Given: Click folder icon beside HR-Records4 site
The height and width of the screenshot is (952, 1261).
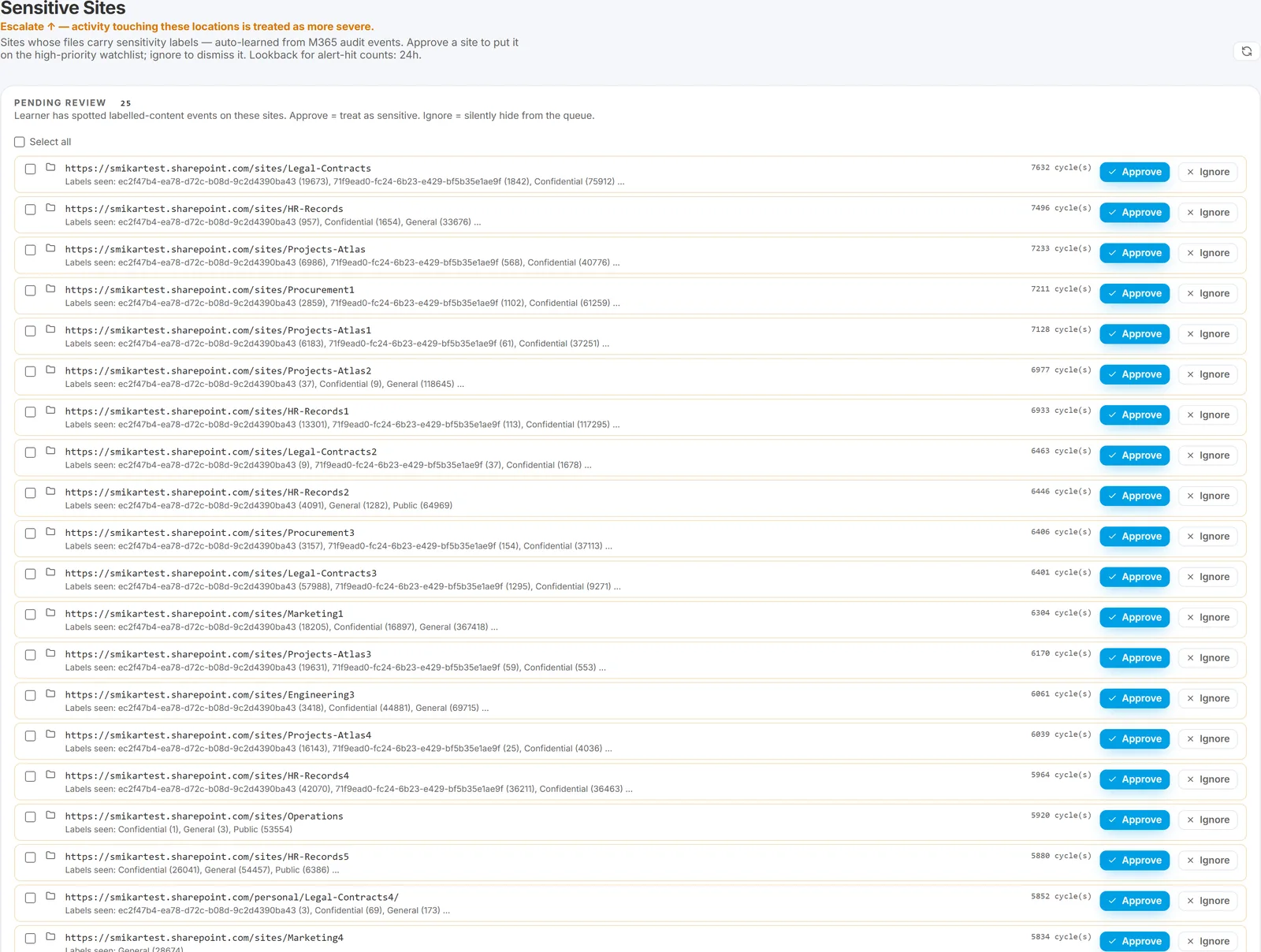Looking at the screenshot, I should click(50, 775).
